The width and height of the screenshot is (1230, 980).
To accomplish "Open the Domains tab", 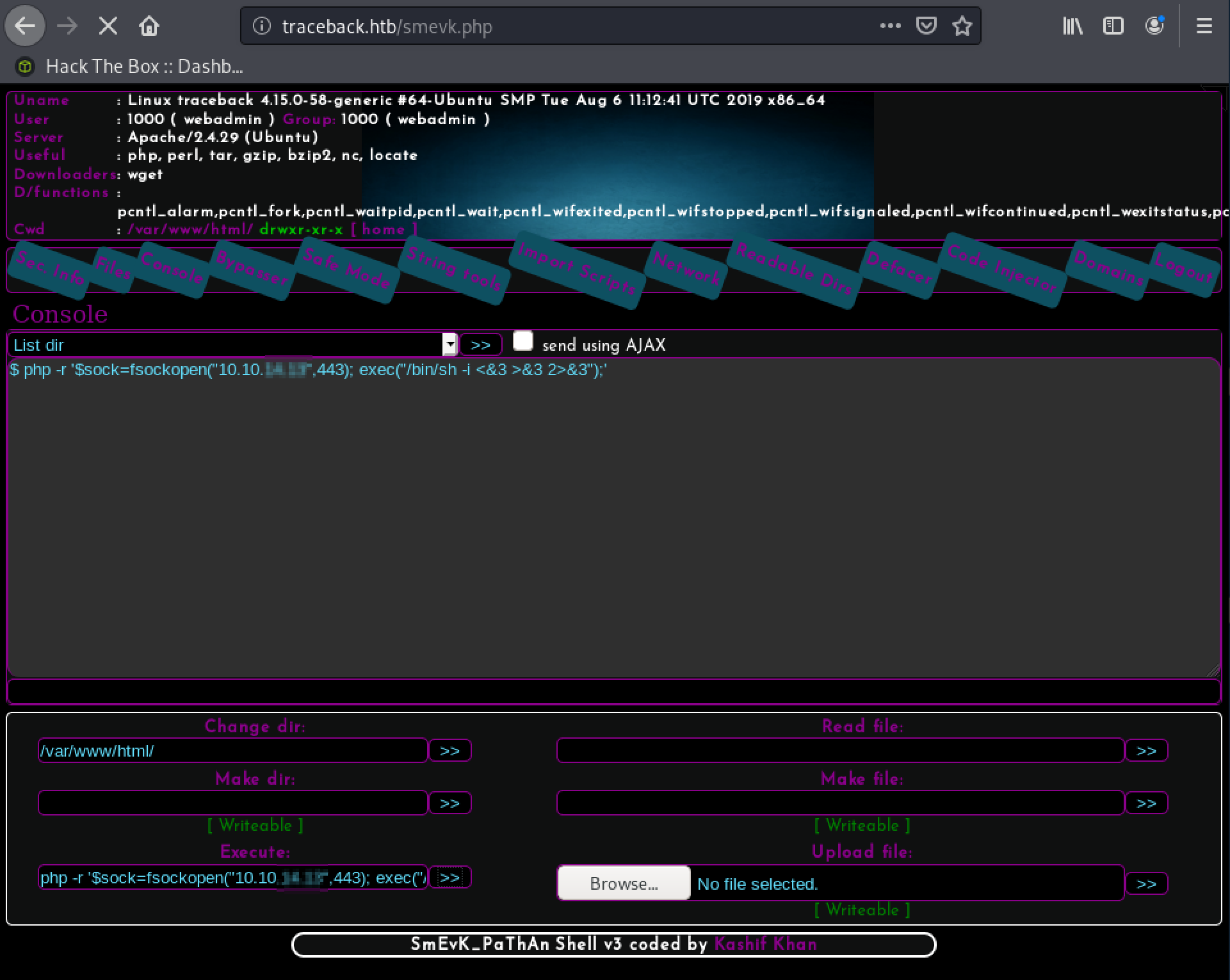I will pyautogui.click(x=1110, y=269).
